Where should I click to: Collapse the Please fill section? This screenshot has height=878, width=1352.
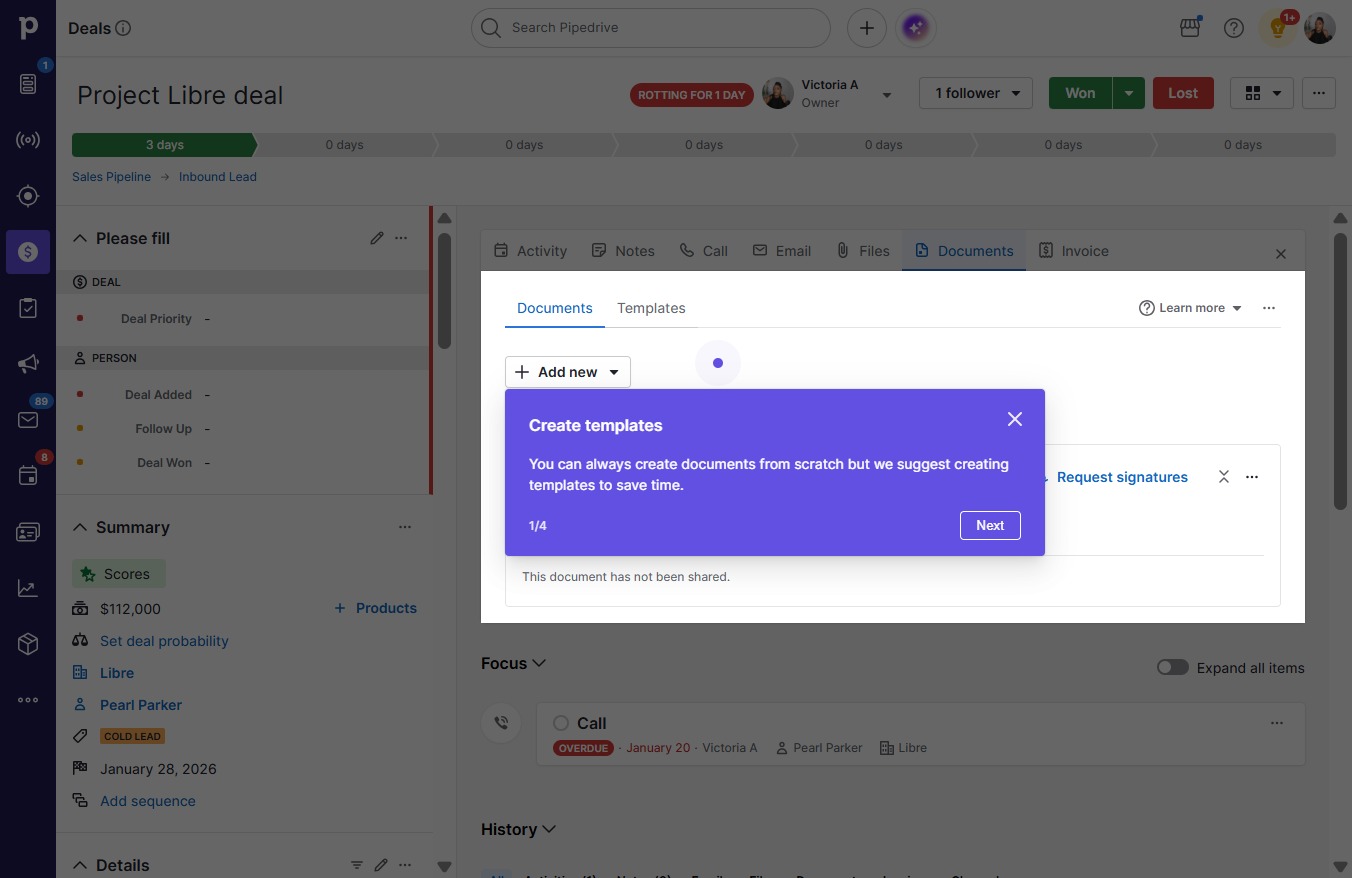(x=80, y=238)
